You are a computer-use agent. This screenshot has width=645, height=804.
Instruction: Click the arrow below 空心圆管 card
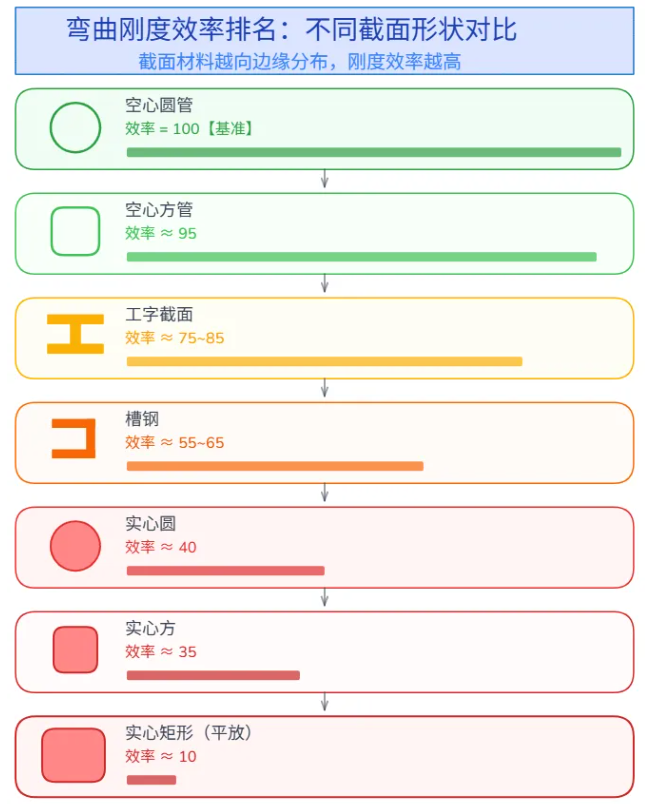coord(325,179)
